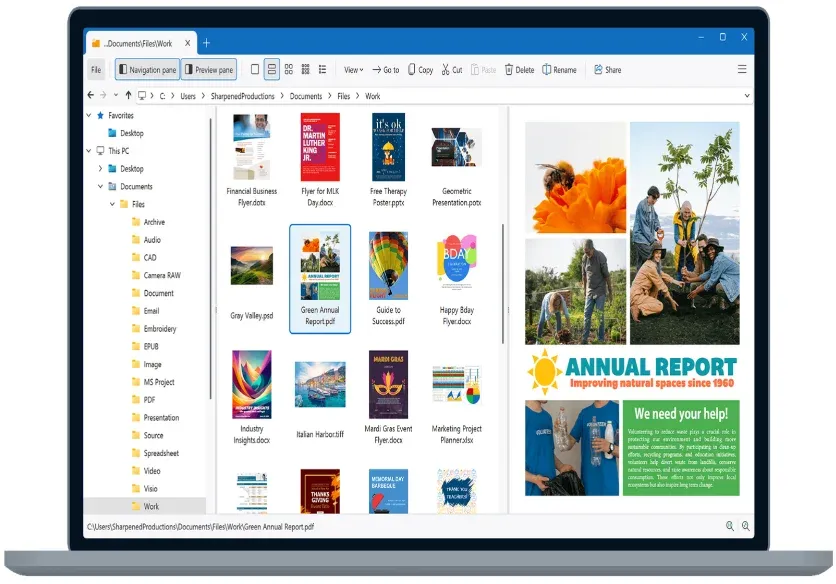
Task: Click the Rename toolbar button
Action: click(559, 70)
